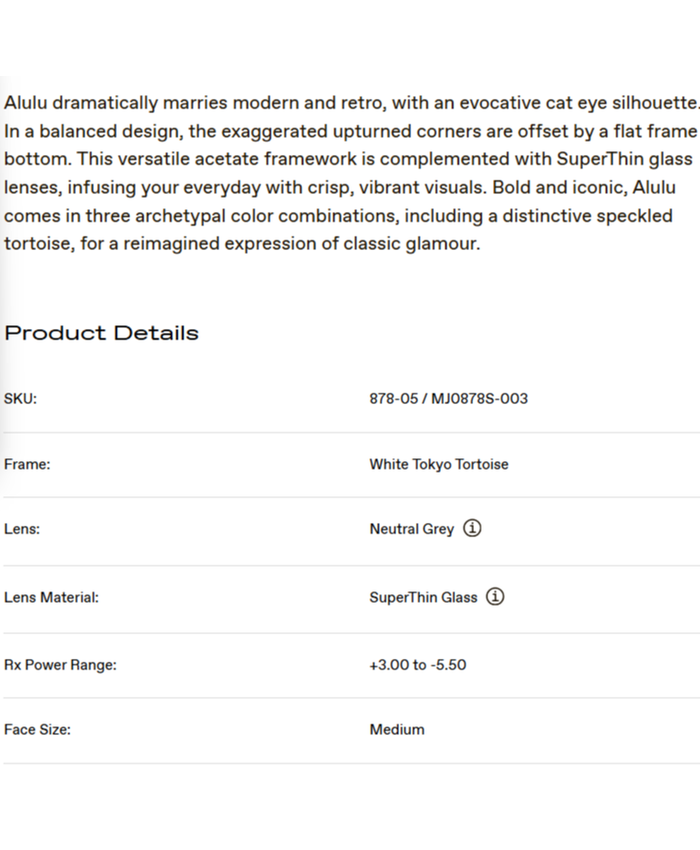Select White Tokyo Tortoise frame value

(x=438, y=464)
